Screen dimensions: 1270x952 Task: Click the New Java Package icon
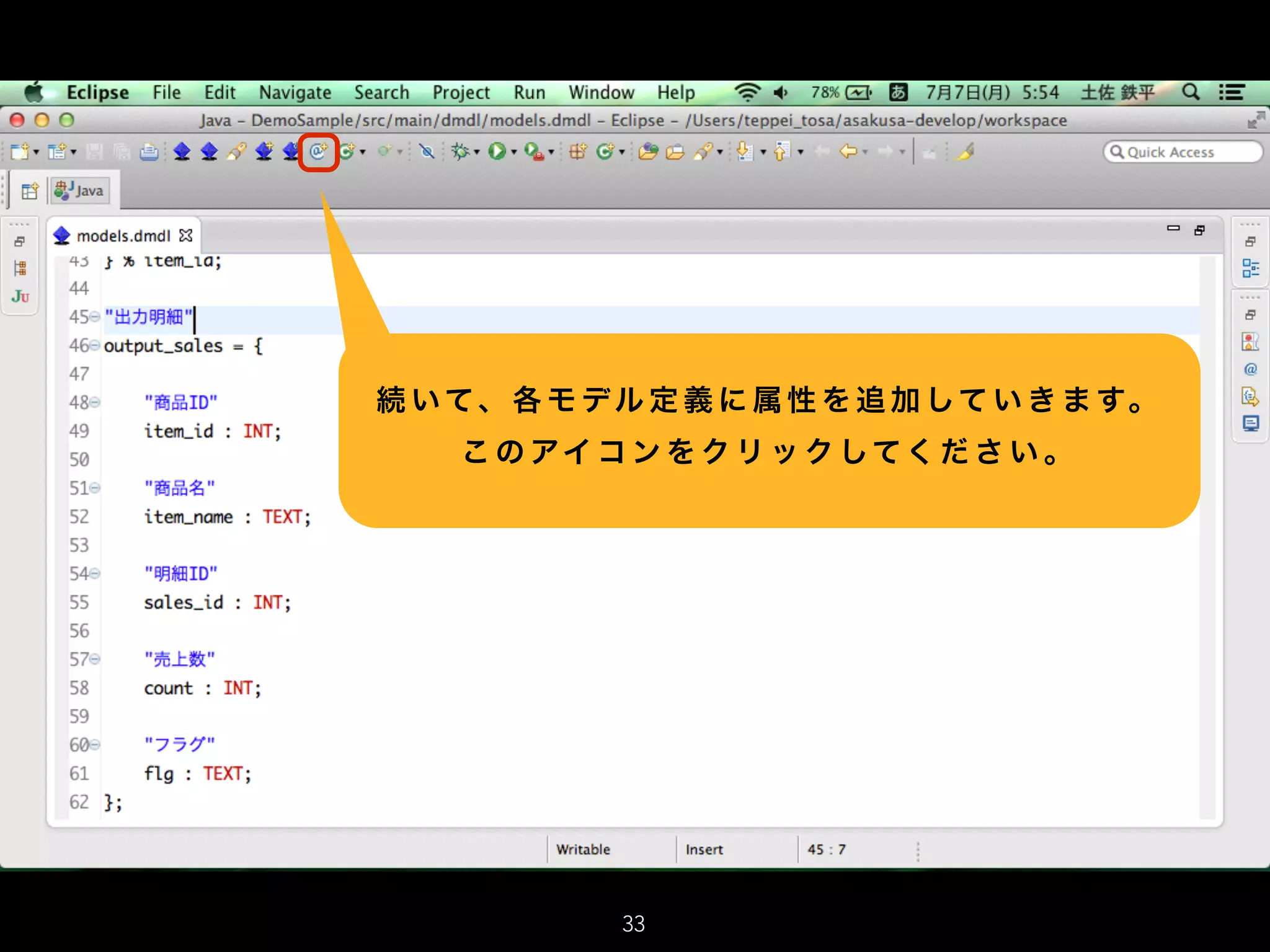tap(578, 152)
